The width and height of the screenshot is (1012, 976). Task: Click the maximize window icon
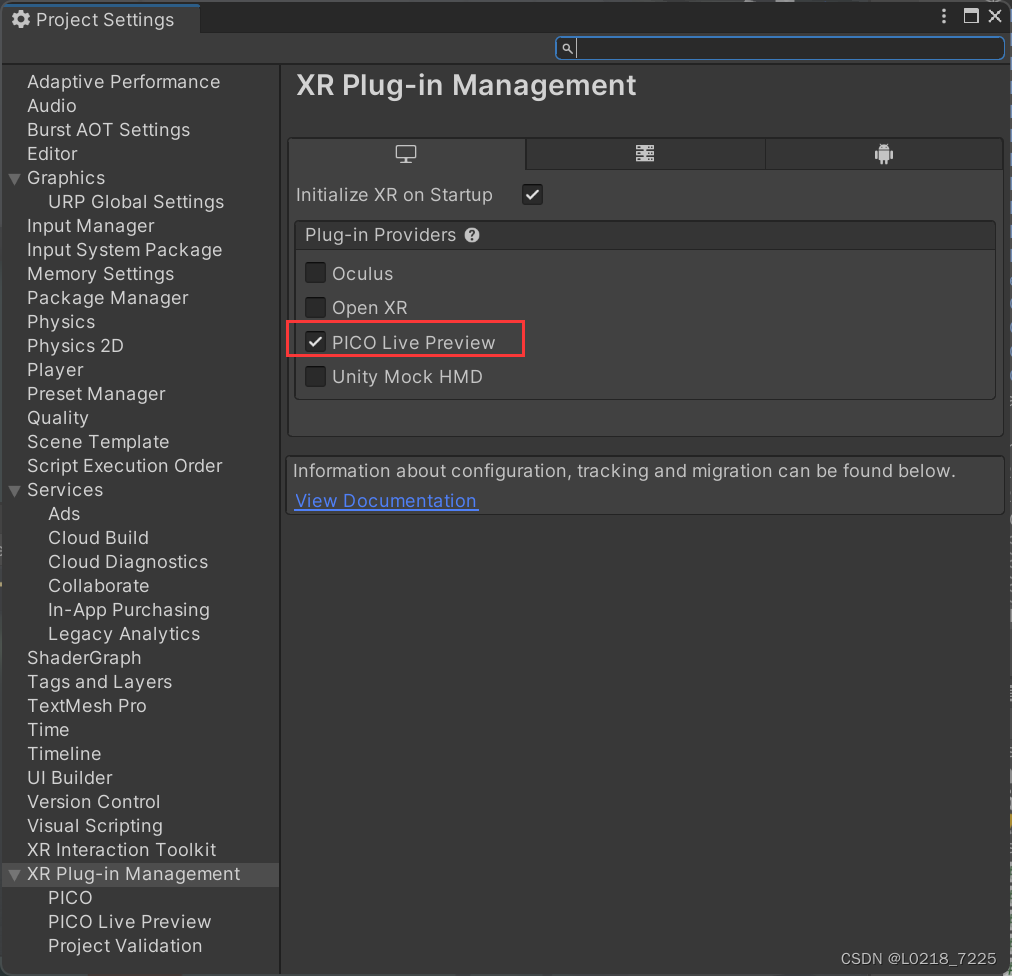[x=971, y=16]
